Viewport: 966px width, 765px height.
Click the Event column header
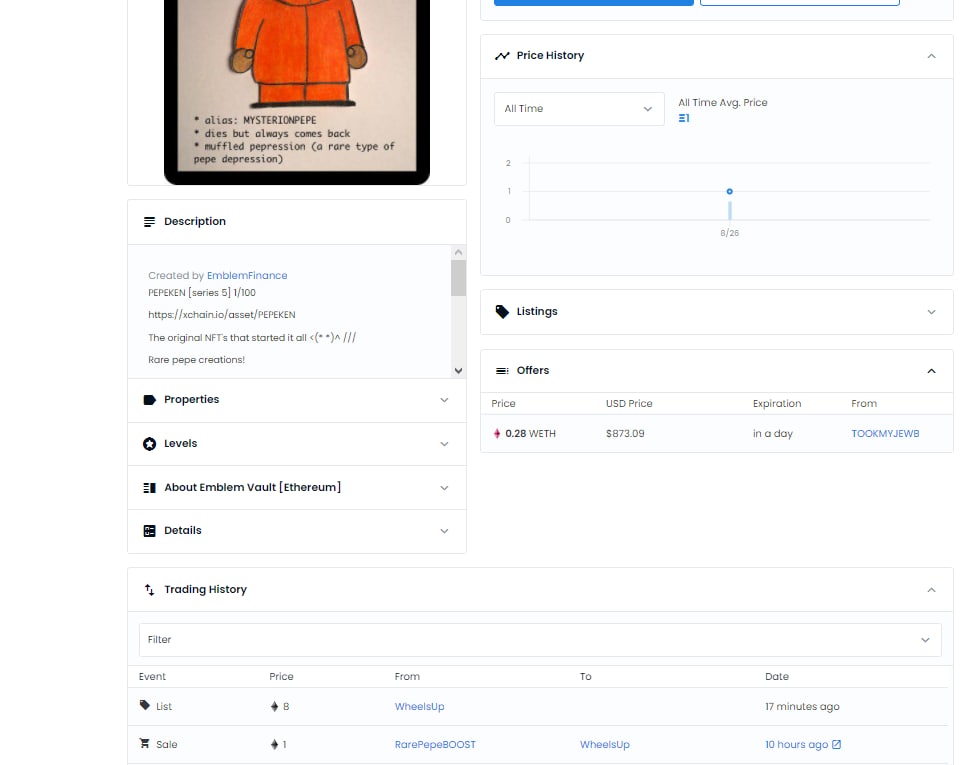tap(152, 676)
